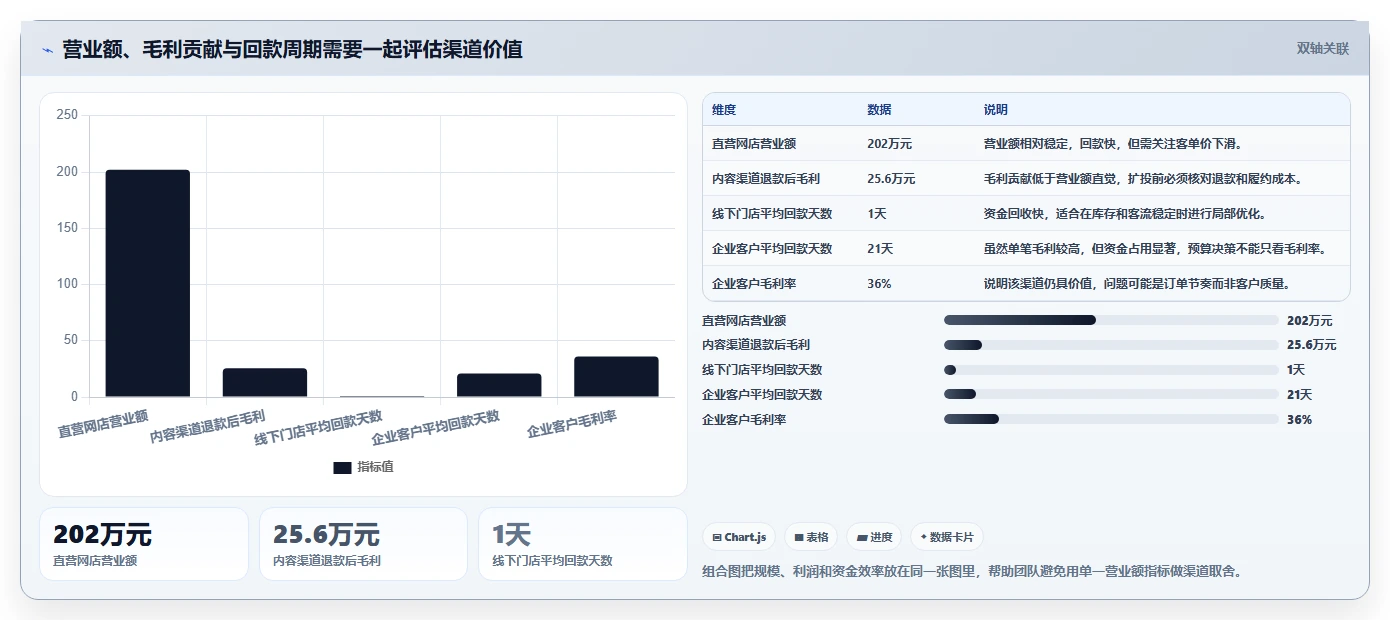The height and width of the screenshot is (620, 1390).
Task: Click the 数据卡片 tag chip
Action: (x=946, y=537)
